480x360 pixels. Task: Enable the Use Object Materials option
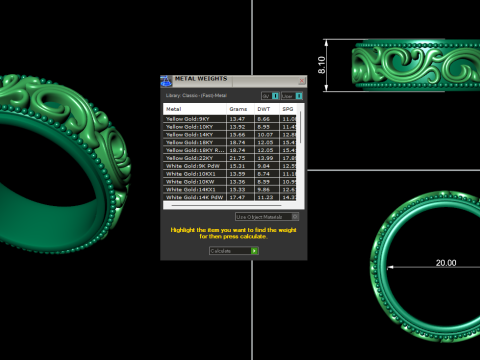tap(267, 217)
